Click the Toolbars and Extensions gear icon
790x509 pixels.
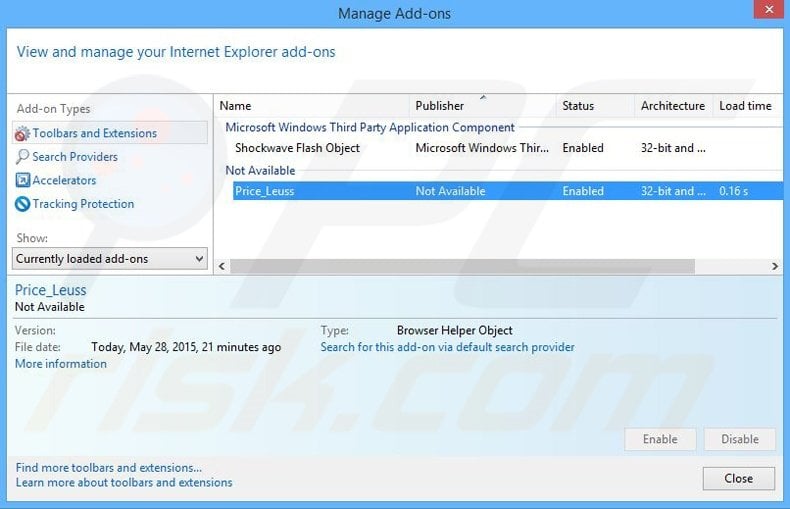tap(22, 134)
